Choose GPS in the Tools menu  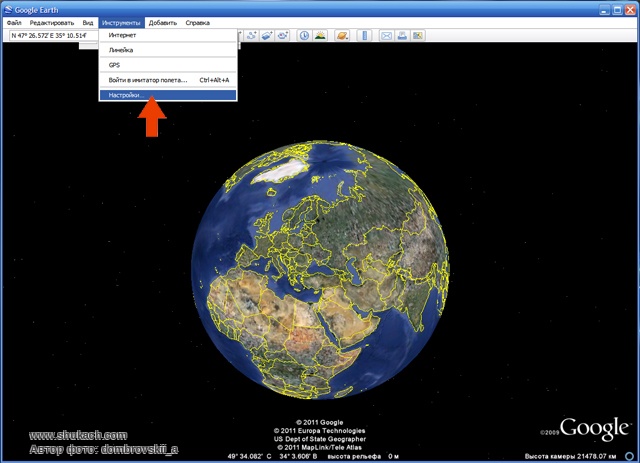168,65
